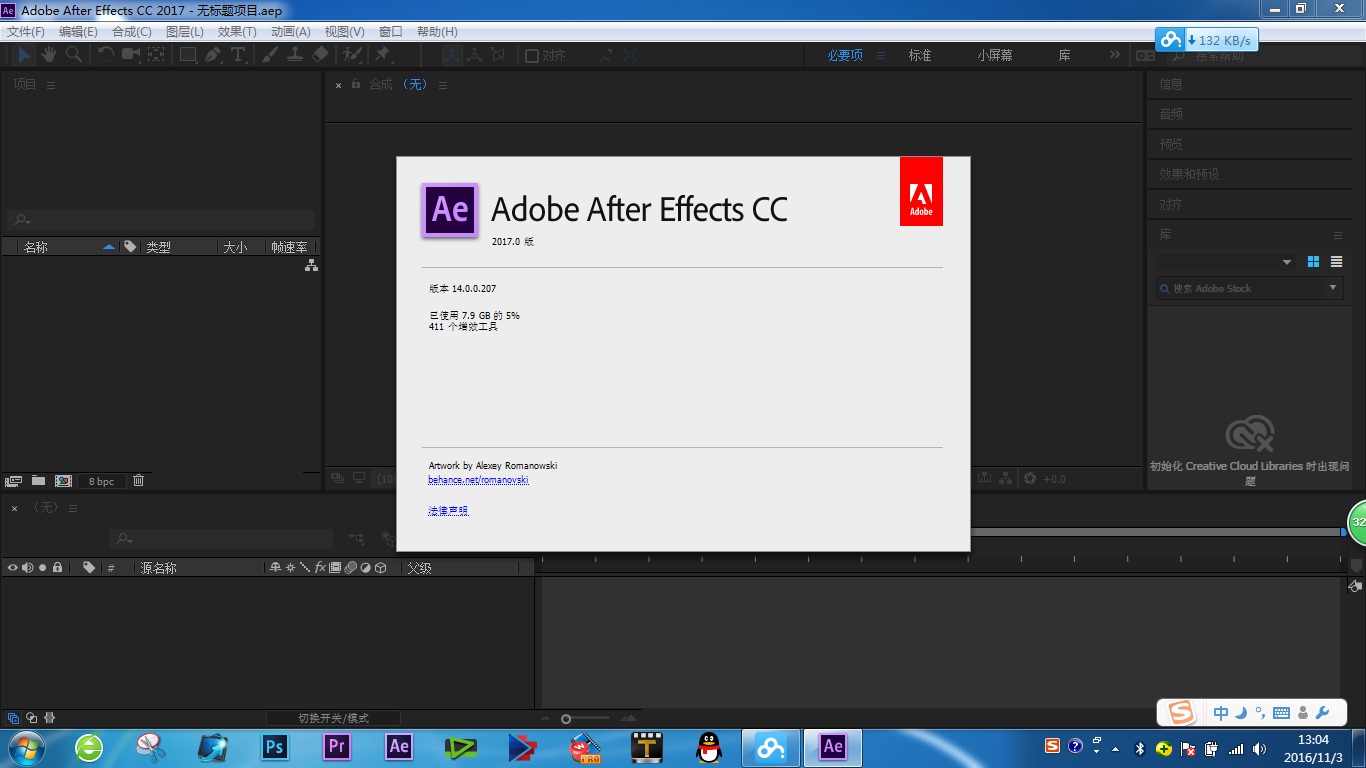Select the Brush tool
Viewport: 1366px width, 768px height.
pos(270,55)
